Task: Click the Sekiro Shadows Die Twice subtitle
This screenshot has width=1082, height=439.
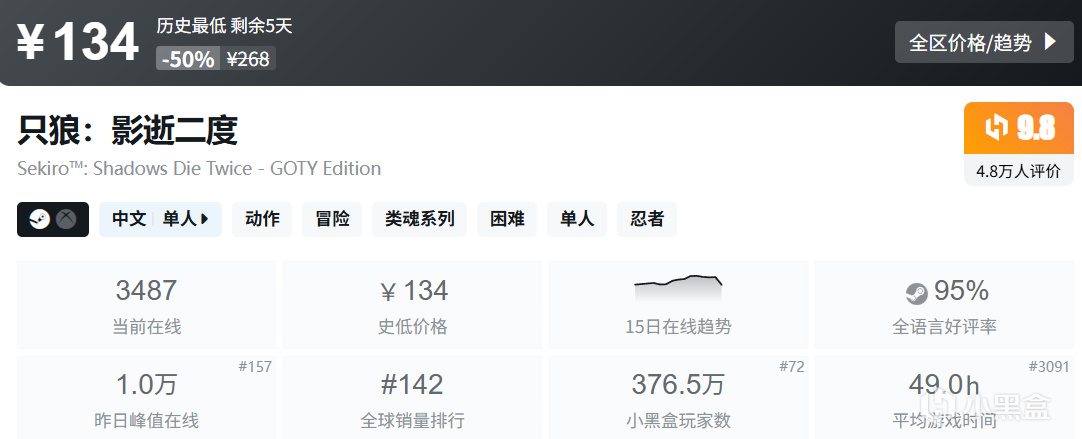Action: coord(199,168)
